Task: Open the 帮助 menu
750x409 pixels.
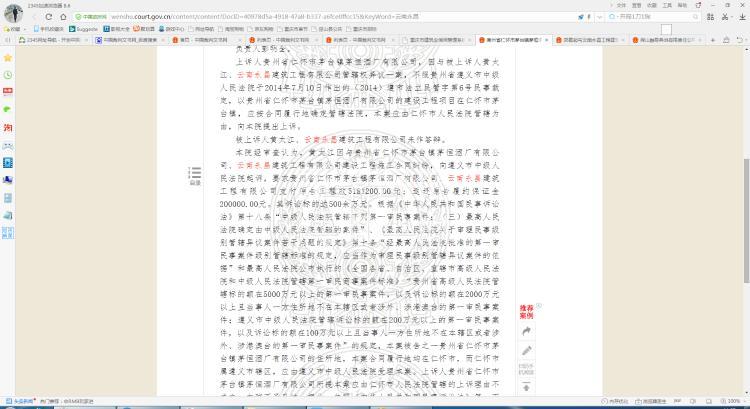Action: (x=682, y=5)
